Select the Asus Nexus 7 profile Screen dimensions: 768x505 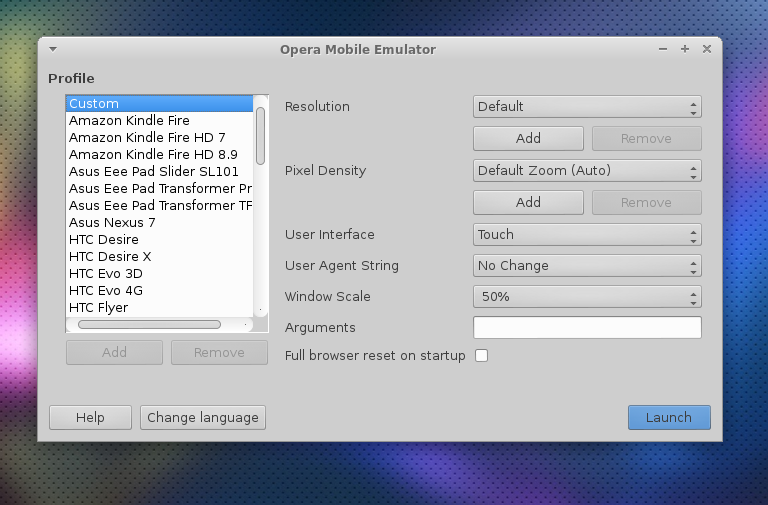[x=160, y=223]
